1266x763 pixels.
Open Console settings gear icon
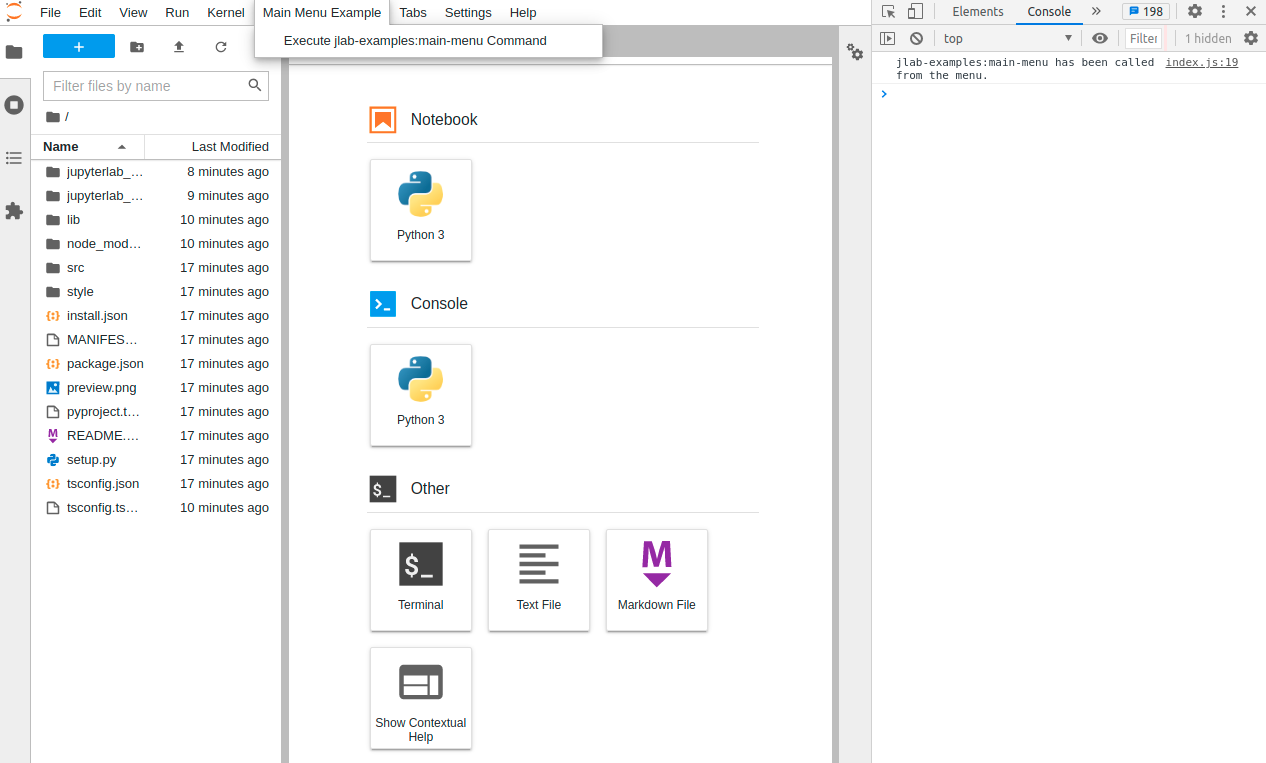[1251, 38]
